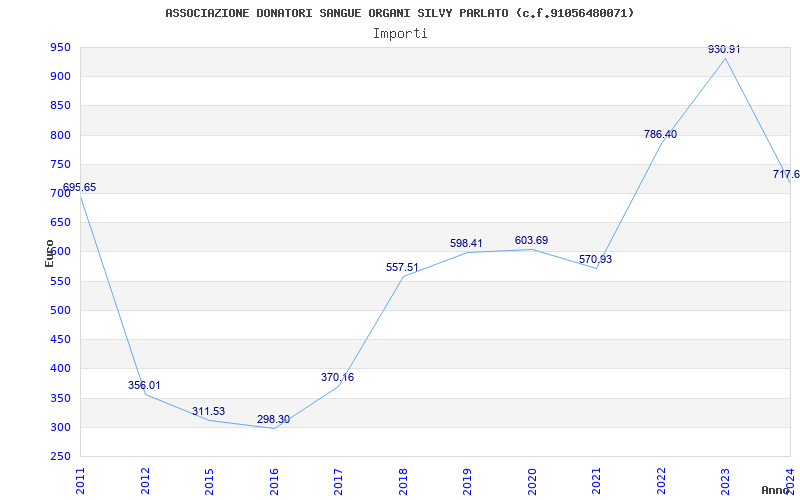Click the 250 y-axis tick label

coord(60,456)
